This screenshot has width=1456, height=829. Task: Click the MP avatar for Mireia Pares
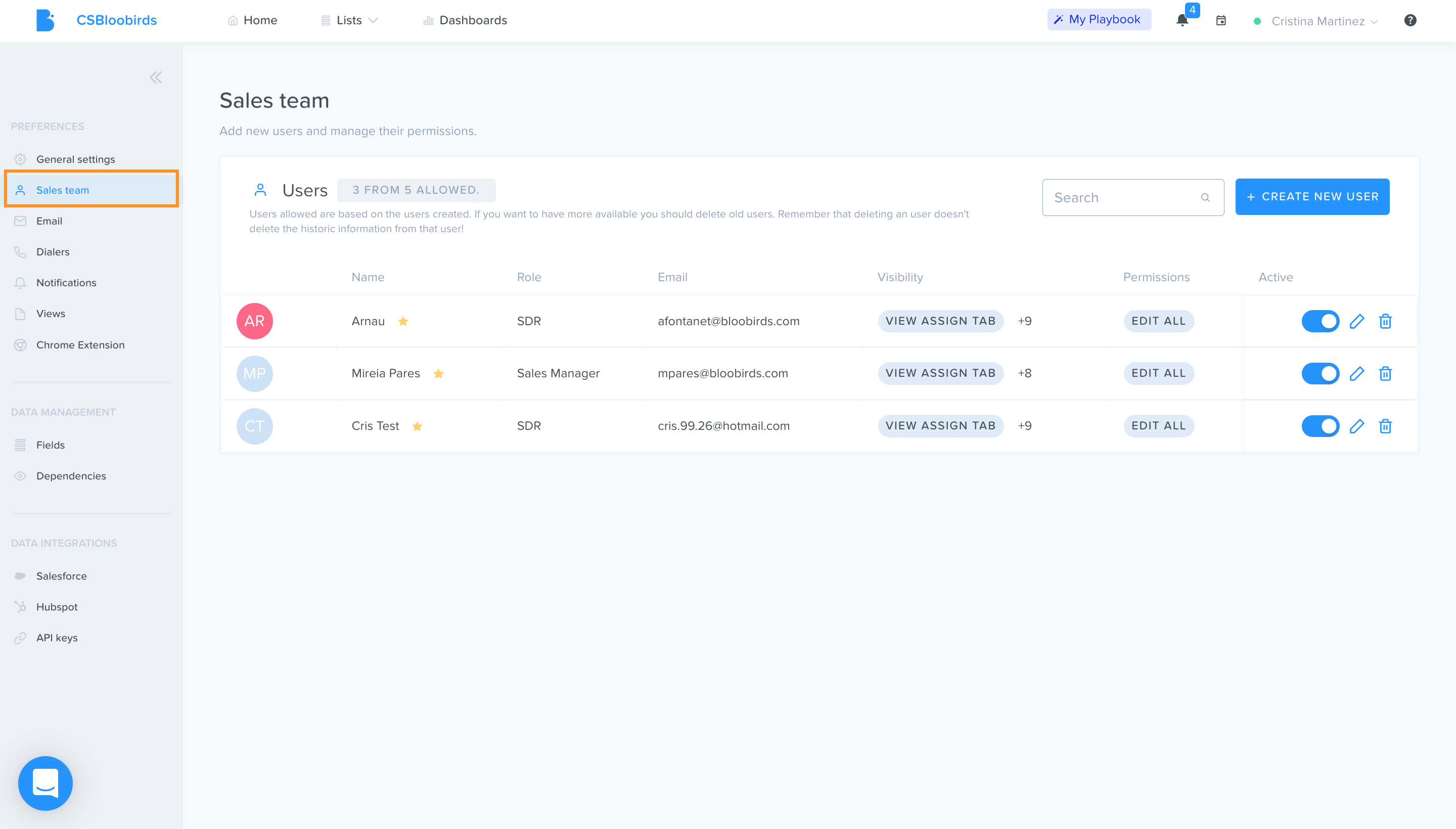click(x=254, y=373)
